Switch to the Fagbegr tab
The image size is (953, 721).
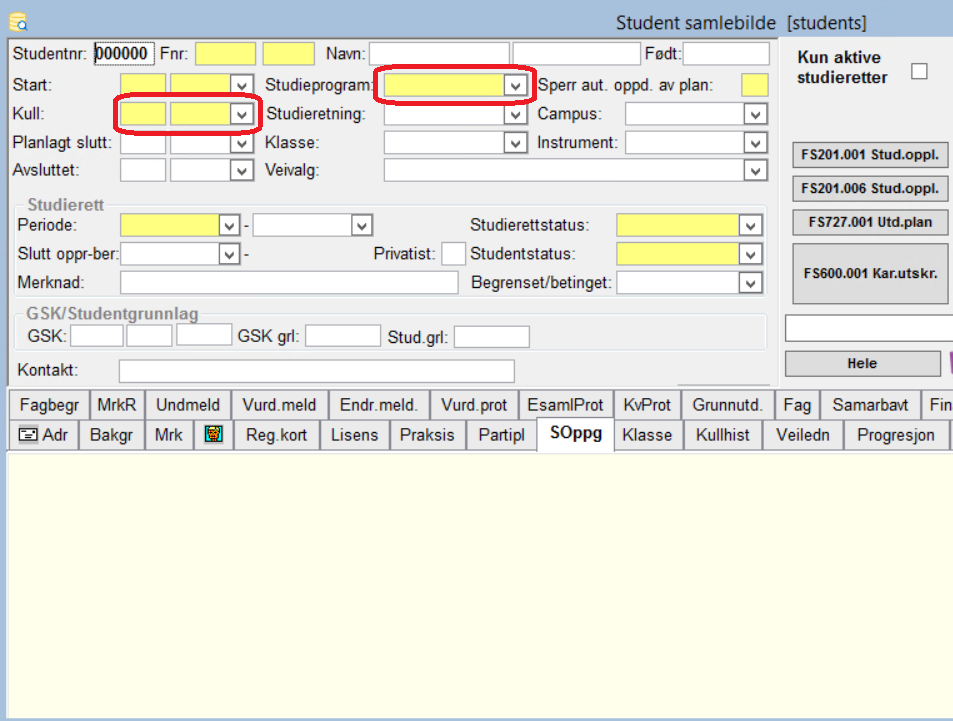pos(49,405)
